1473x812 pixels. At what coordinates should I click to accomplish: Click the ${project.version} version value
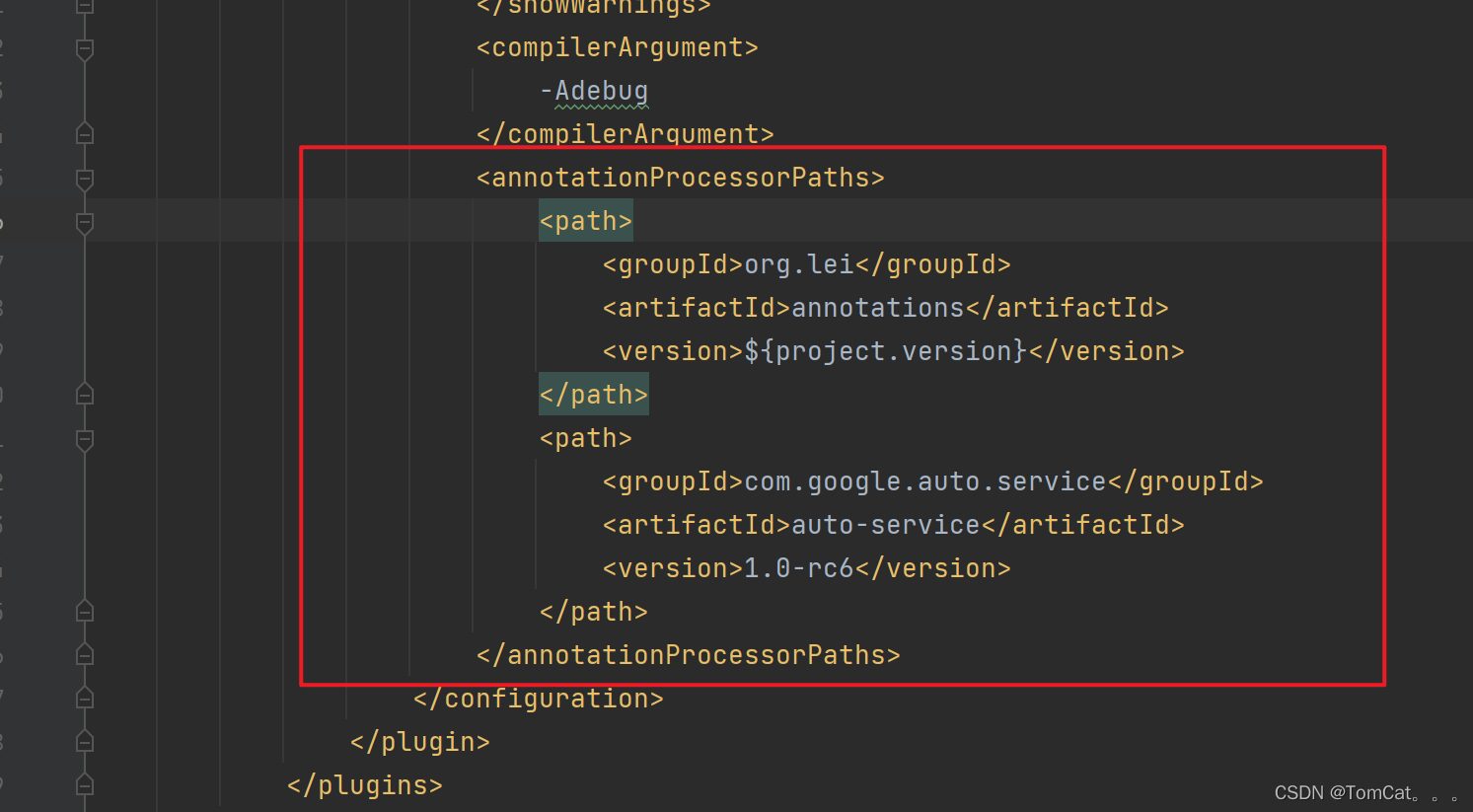pyautogui.click(x=886, y=351)
